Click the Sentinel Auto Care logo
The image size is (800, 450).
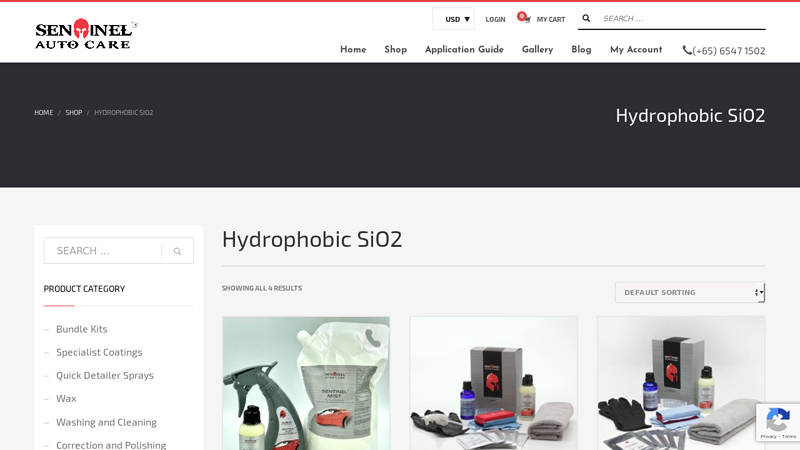[86, 34]
